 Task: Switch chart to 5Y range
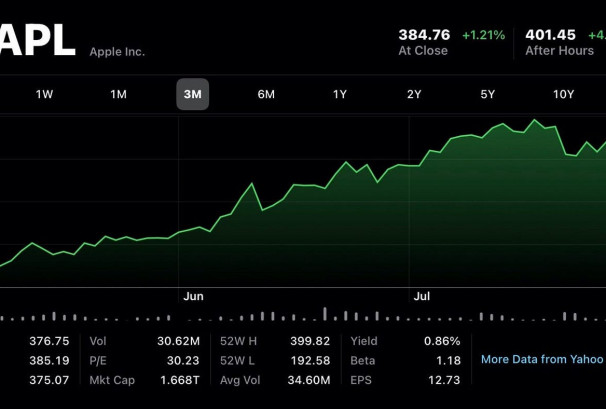[488, 94]
